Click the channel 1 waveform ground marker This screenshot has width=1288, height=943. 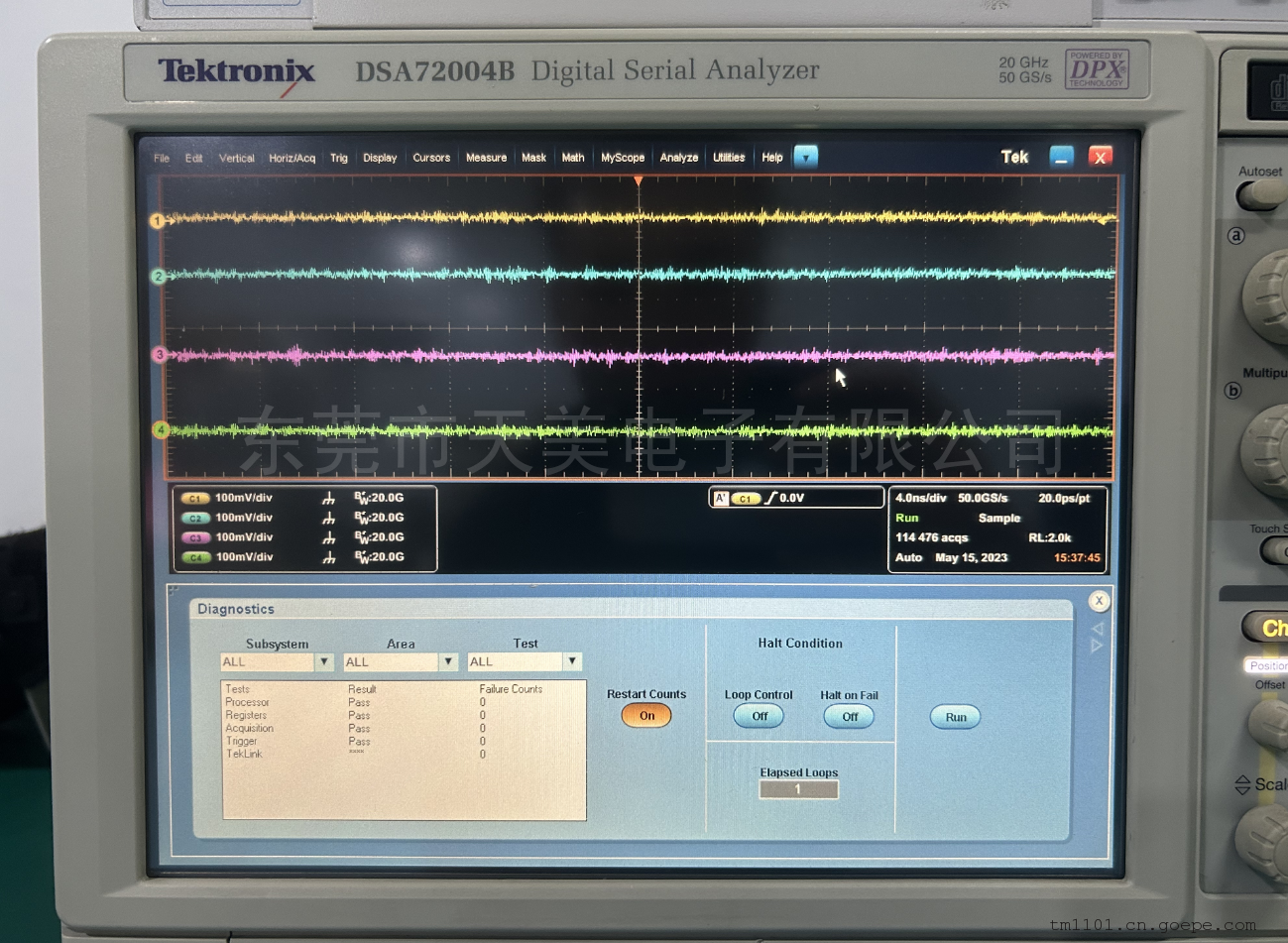click(x=157, y=220)
